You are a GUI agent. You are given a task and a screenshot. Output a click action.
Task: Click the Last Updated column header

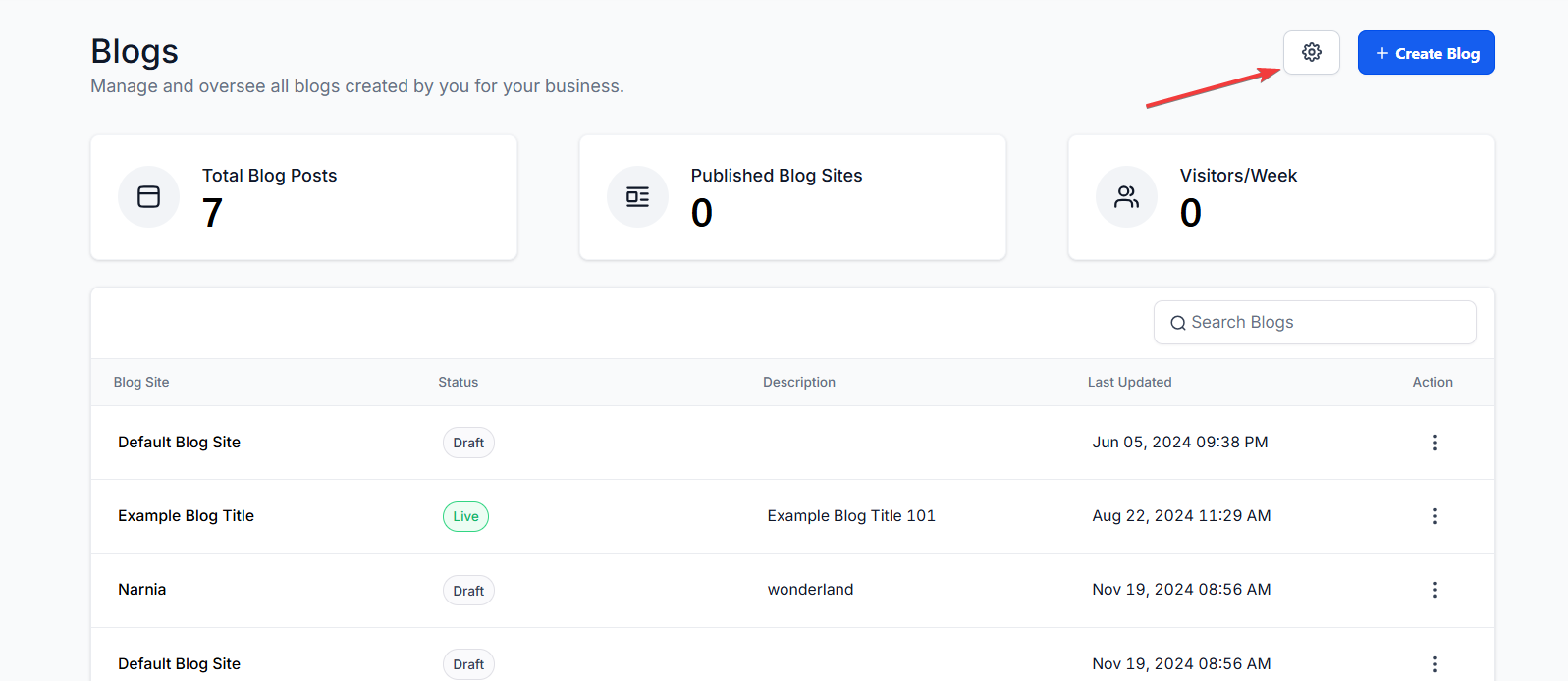pos(1129,382)
